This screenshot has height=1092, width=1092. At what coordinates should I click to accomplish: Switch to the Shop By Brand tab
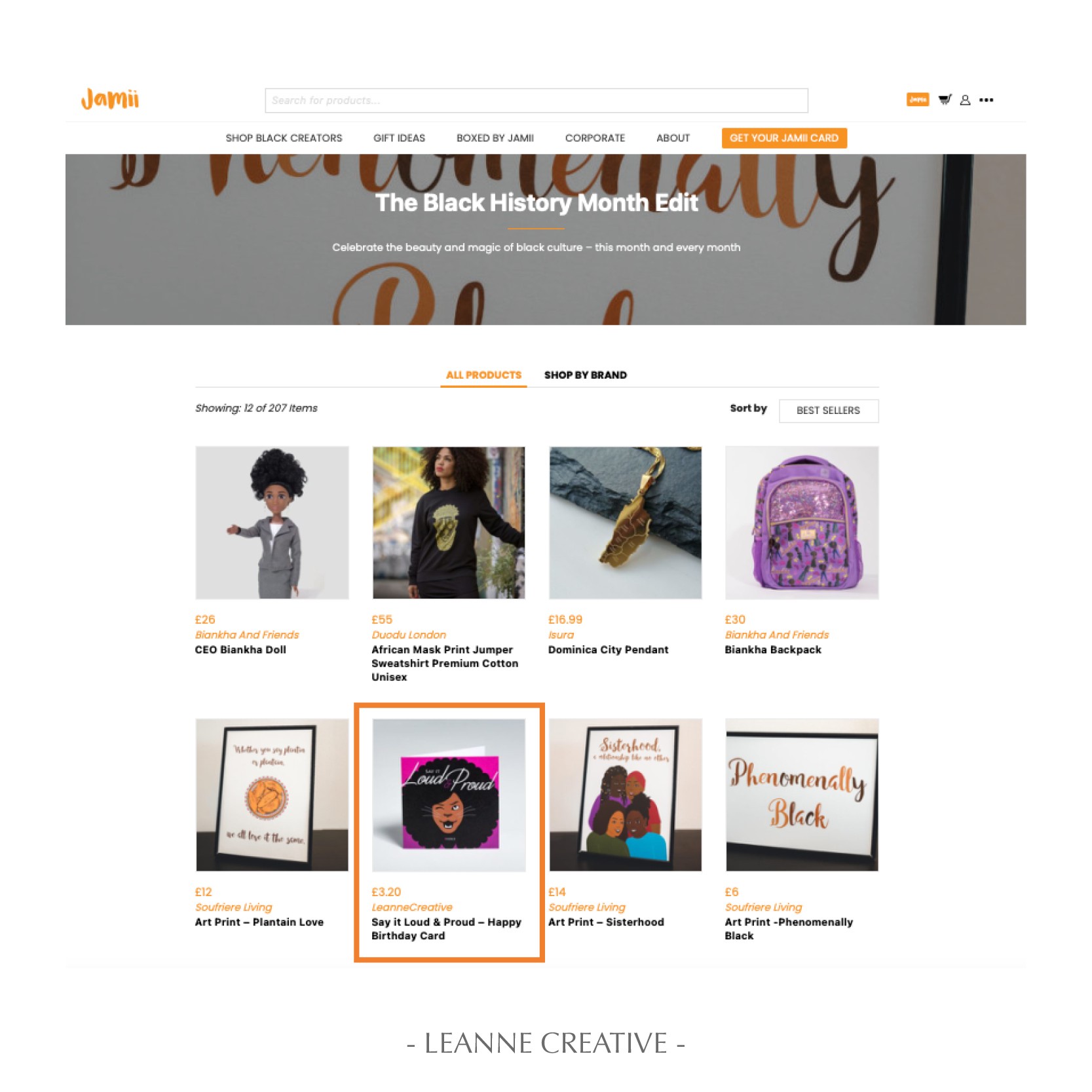[585, 375]
